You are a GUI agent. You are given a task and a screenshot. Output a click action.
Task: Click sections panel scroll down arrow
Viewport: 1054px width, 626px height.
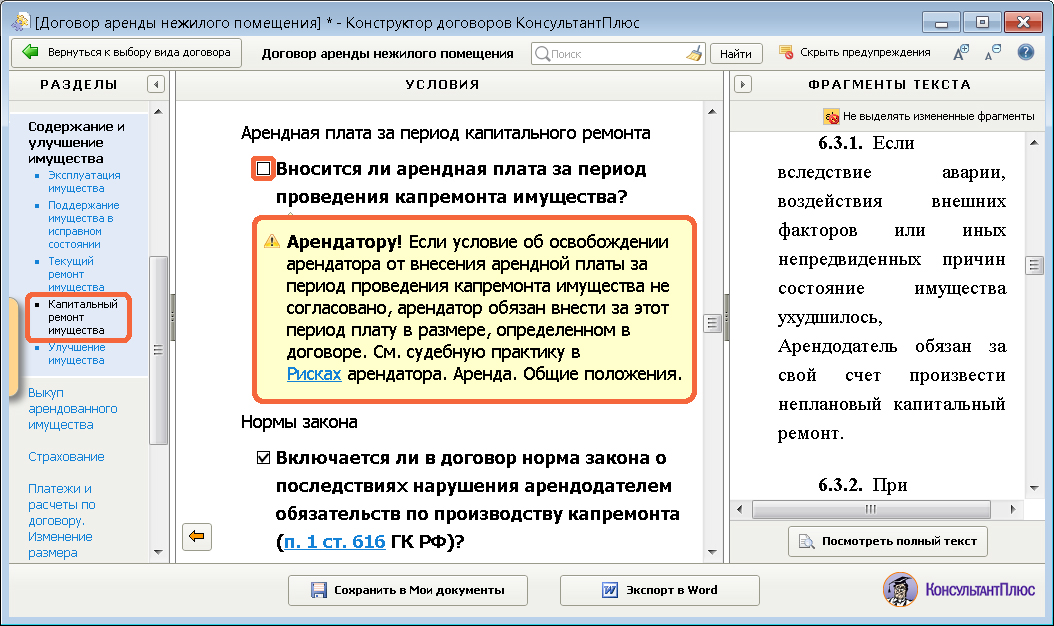coord(159,553)
